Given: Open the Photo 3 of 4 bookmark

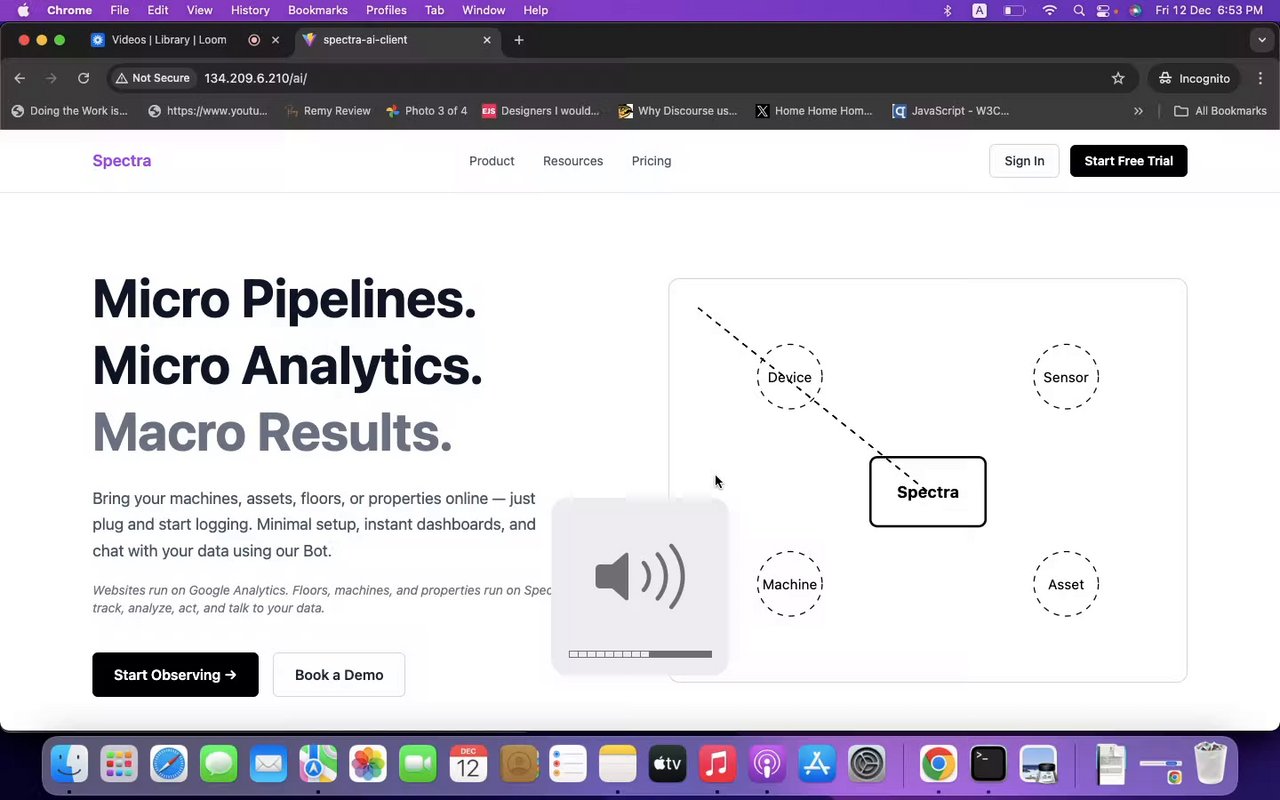Looking at the screenshot, I should (426, 111).
